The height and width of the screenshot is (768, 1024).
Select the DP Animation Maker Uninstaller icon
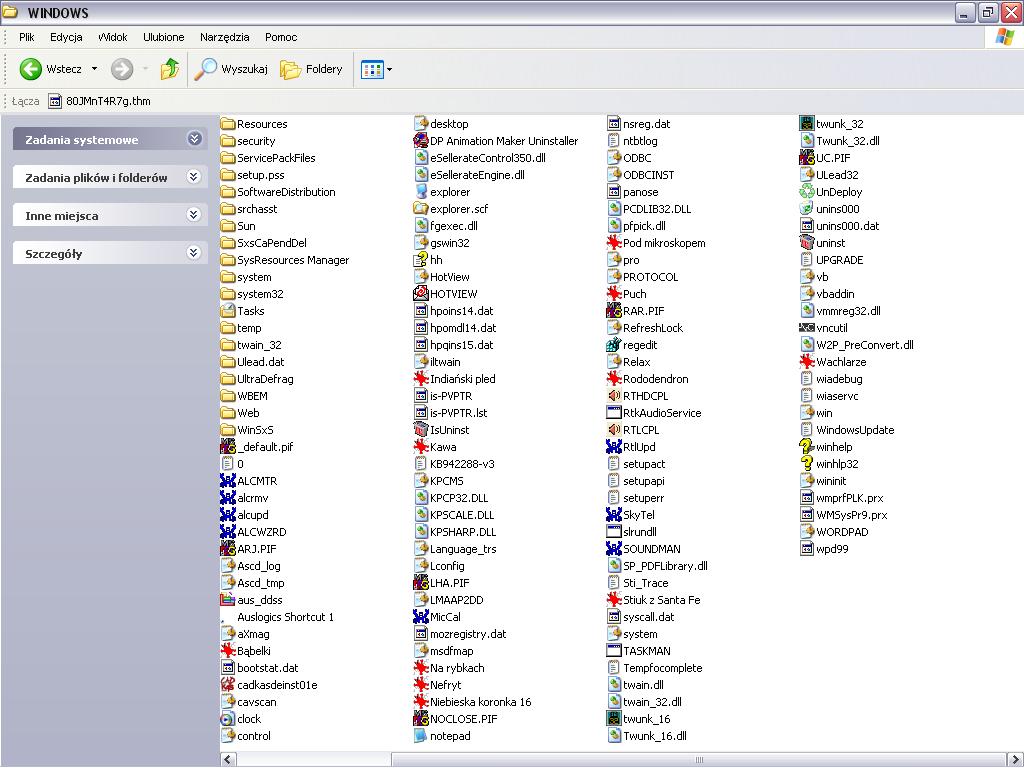421,140
